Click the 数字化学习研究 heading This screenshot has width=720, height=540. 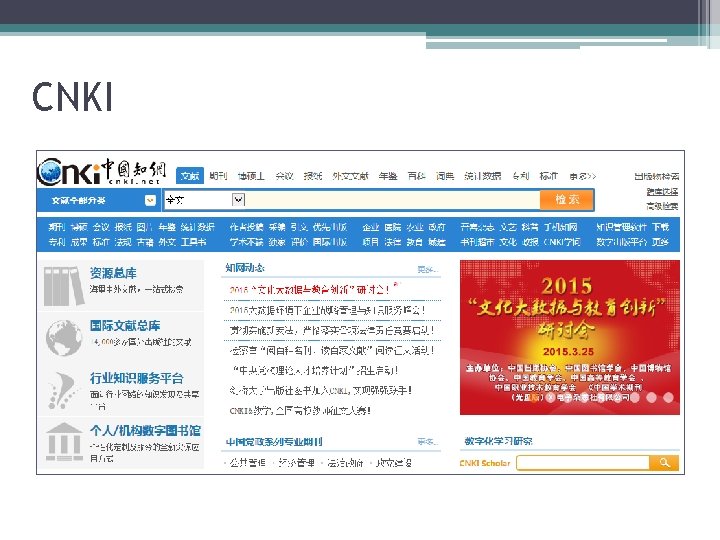(x=498, y=441)
